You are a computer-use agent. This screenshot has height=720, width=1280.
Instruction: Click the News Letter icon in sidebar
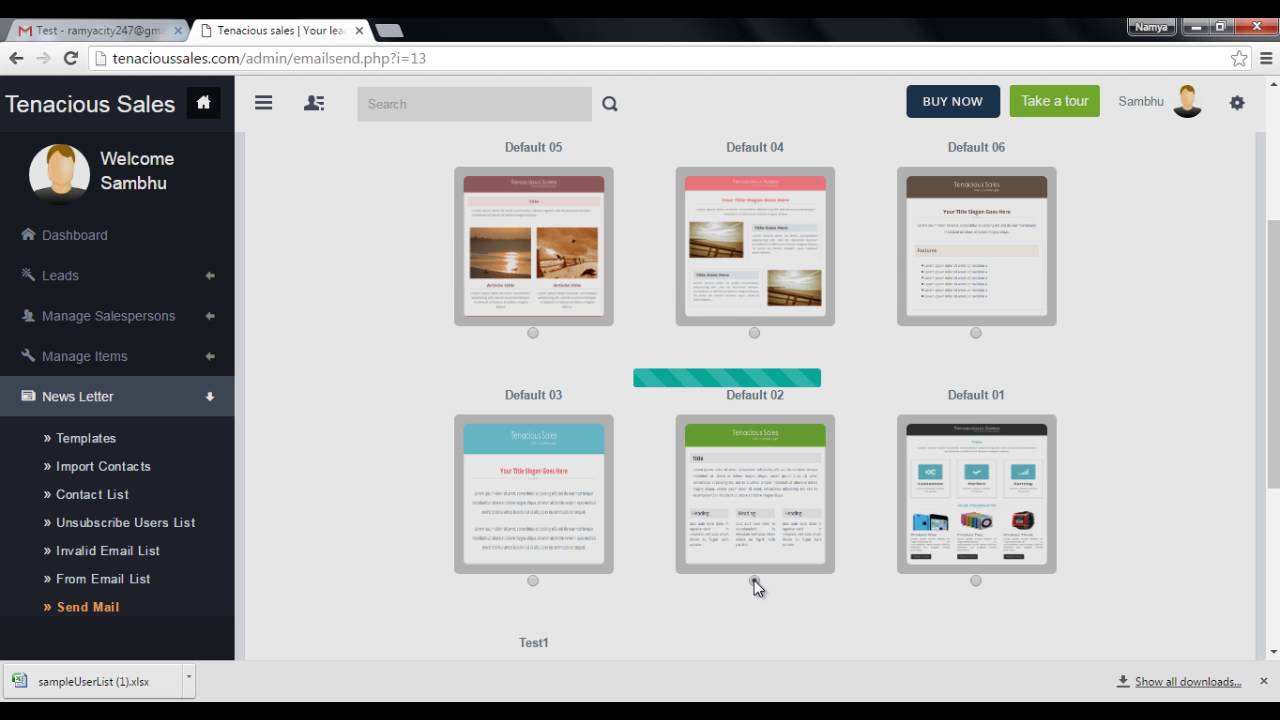(x=28, y=396)
